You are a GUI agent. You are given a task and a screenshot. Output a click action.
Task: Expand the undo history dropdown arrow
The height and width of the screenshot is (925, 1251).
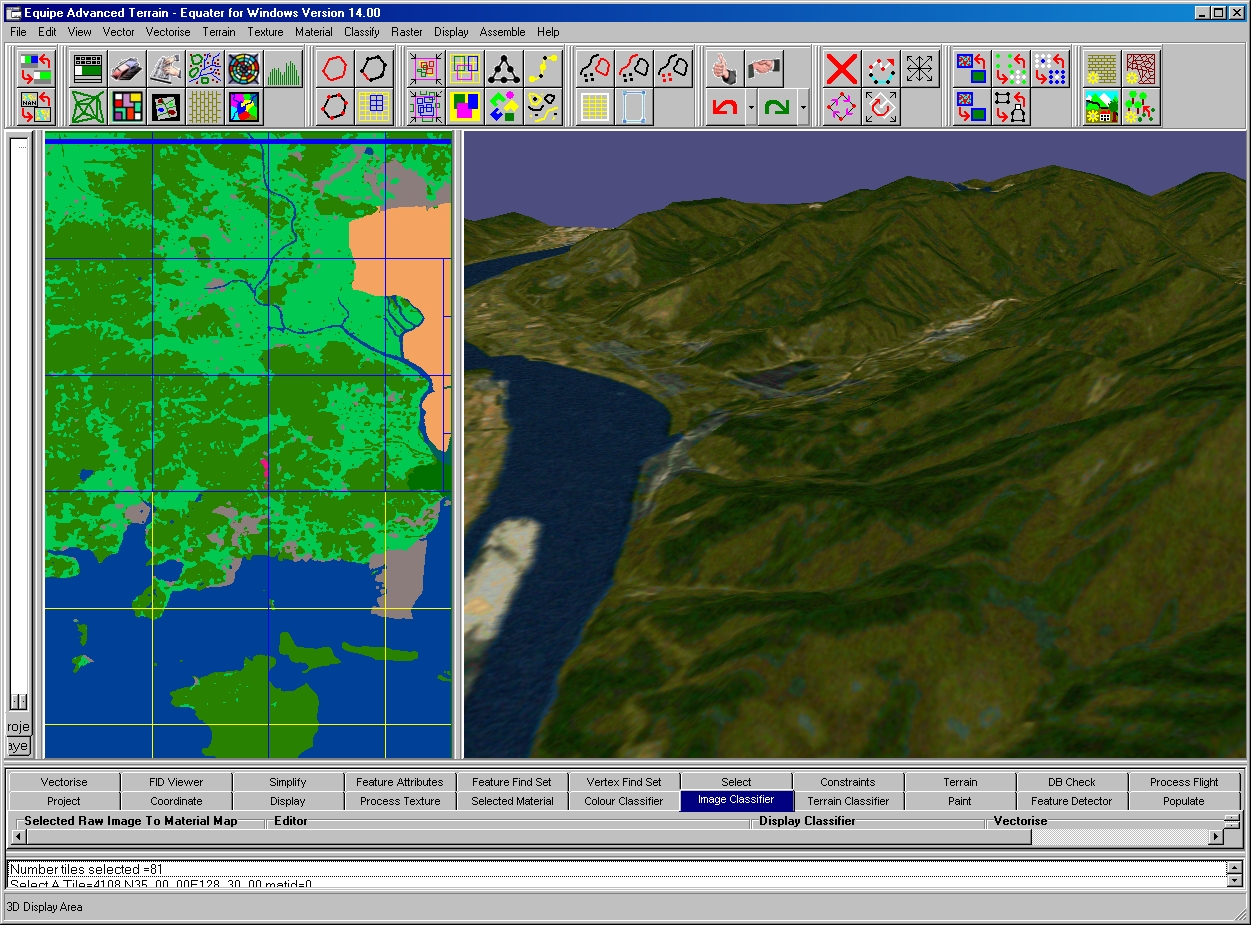pos(750,106)
